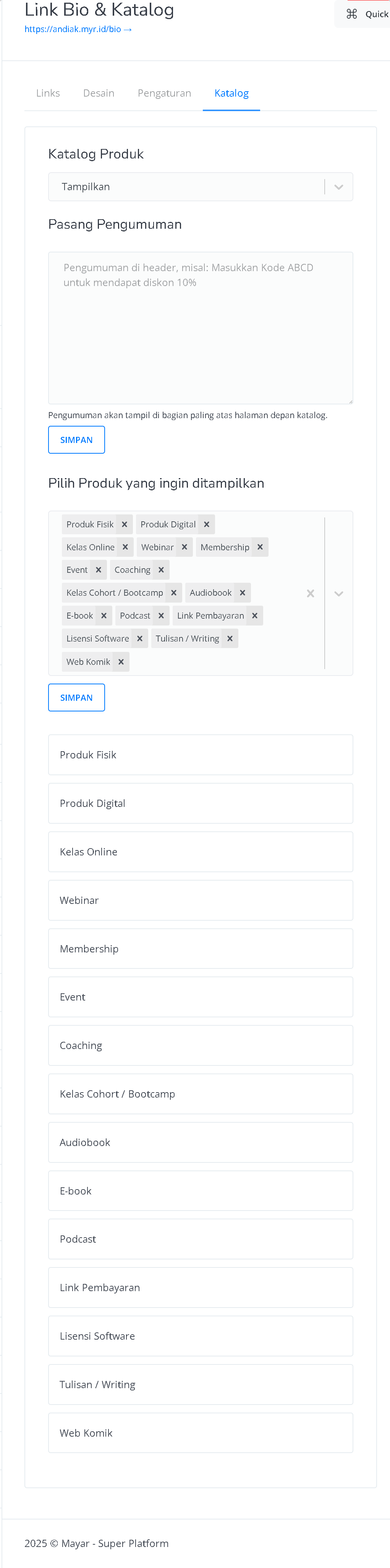
Task: Remove the Web Komik tag
Action: pyautogui.click(x=121, y=662)
